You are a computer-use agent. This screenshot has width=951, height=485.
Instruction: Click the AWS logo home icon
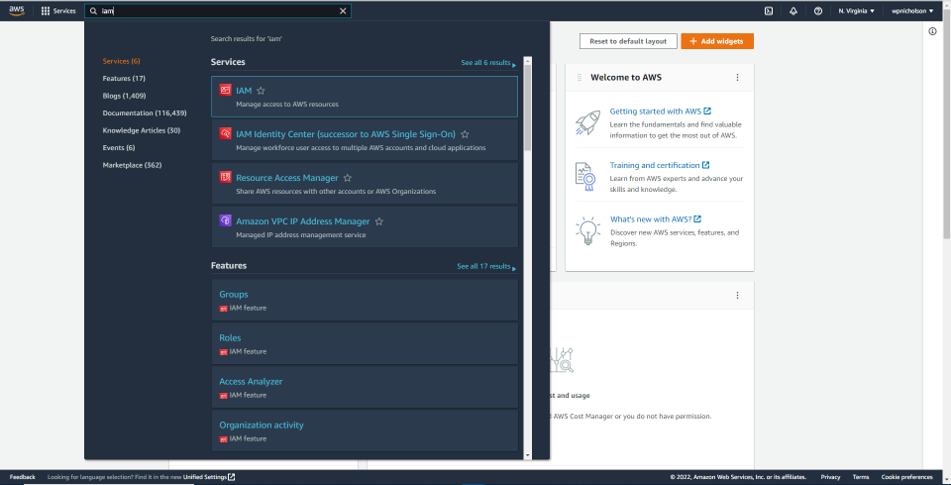click(x=17, y=10)
